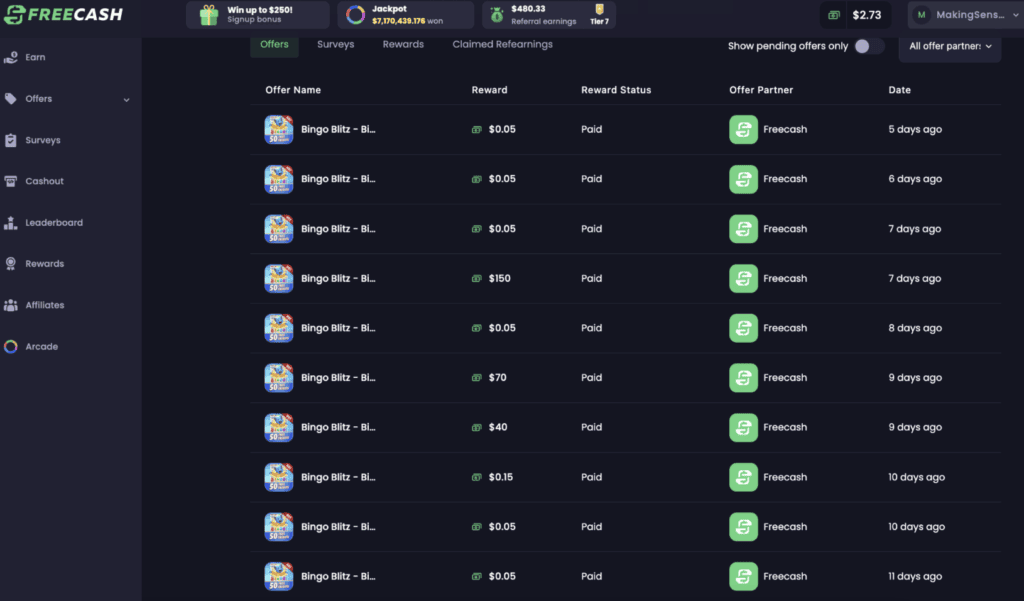The height and width of the screenshot is (601, 1024).
Task: Expand the MakingSens account menu
Action: [963, 14]
